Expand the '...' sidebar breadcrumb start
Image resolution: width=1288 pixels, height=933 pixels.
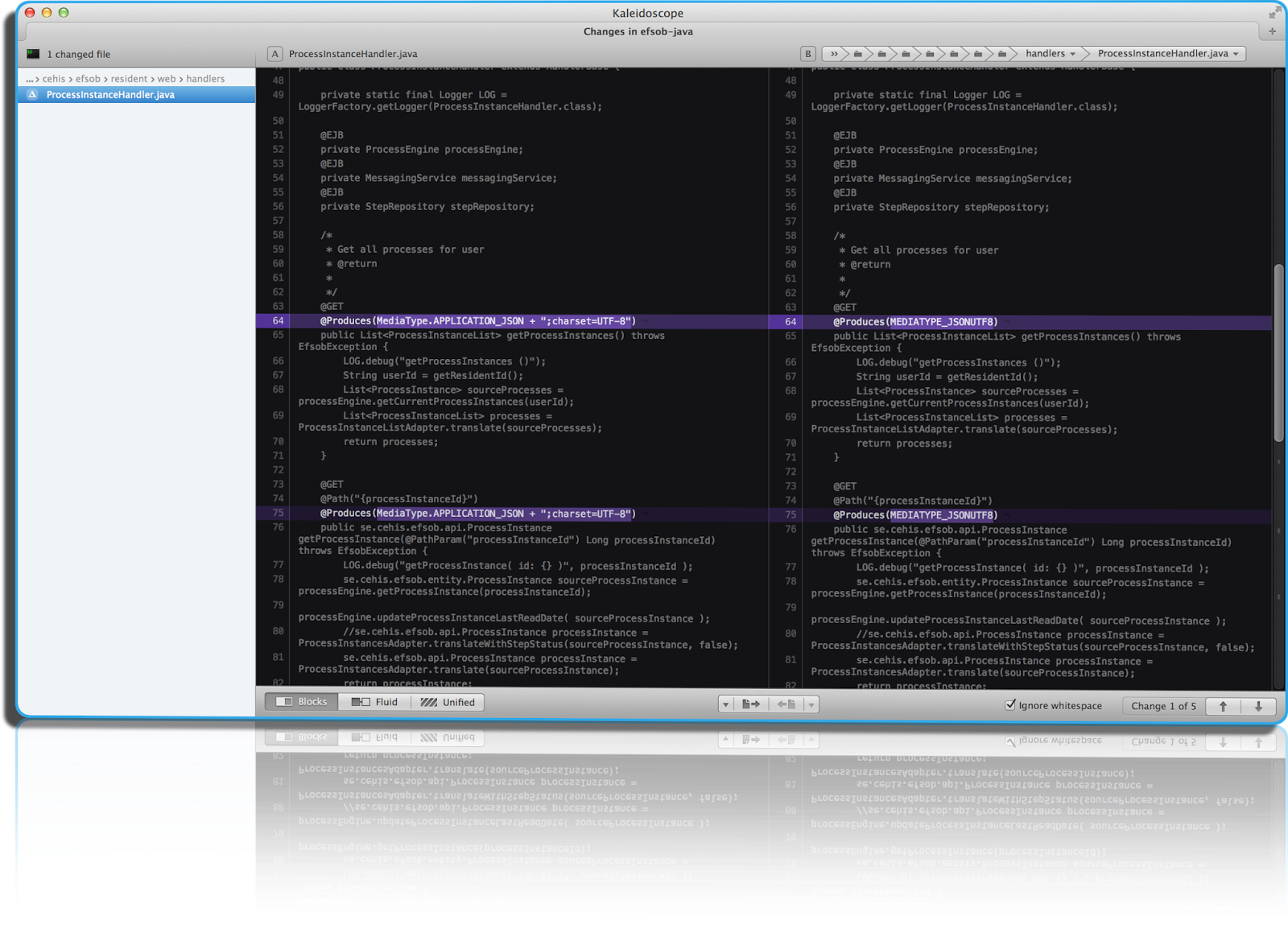tap(29, 79)
